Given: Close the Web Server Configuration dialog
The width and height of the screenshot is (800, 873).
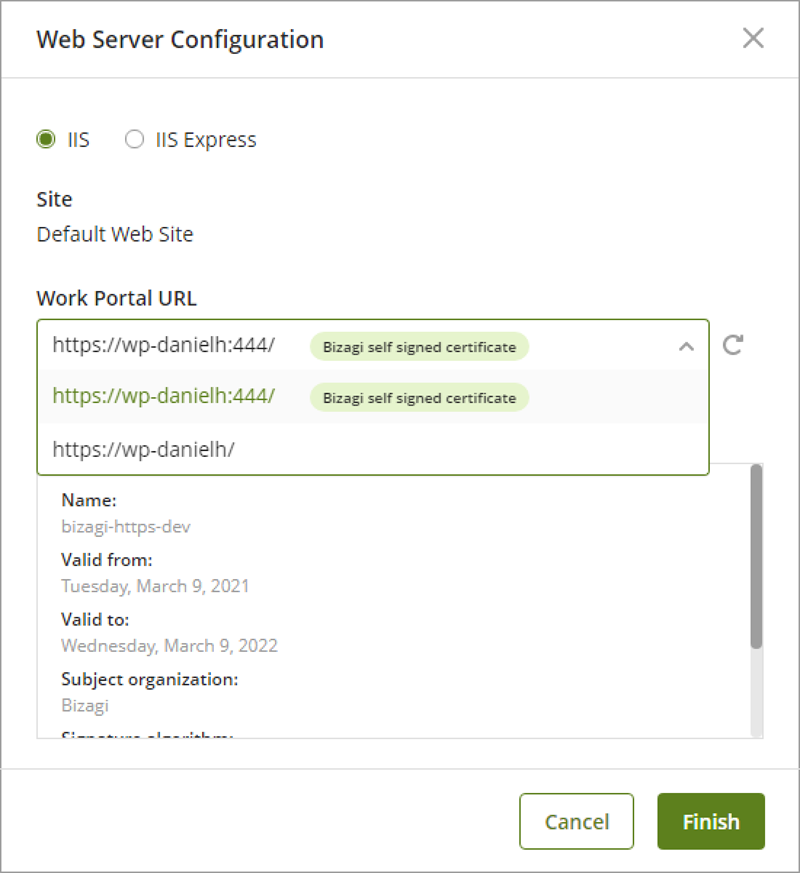Looking at the screenshot, I should click(x=753, y=38).
